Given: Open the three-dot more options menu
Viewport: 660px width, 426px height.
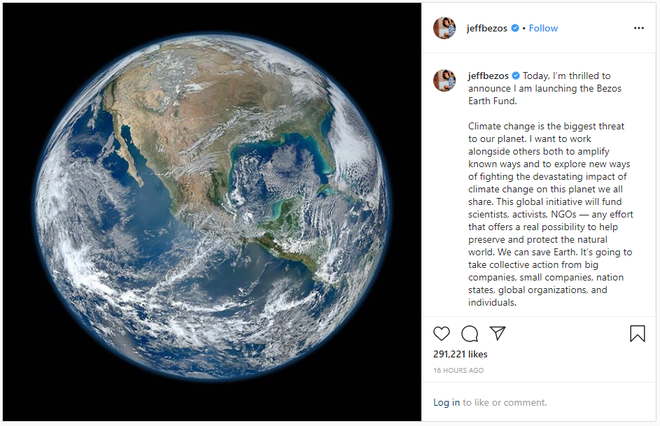Looking at the screenshot, I should click(639, 28).
